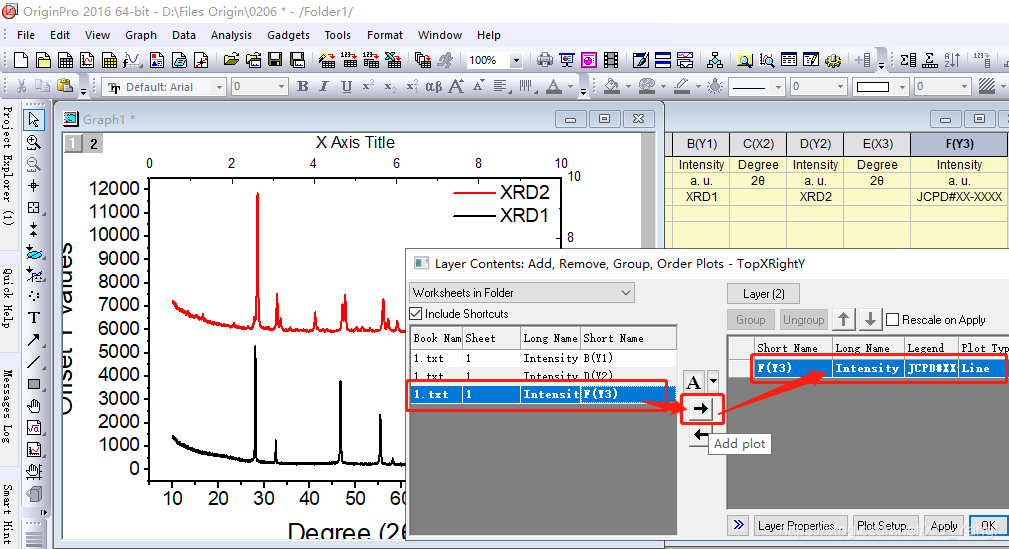This screenshot has height=549, width=1009.
Task: Click the Save Project icon
Action: 275,60
